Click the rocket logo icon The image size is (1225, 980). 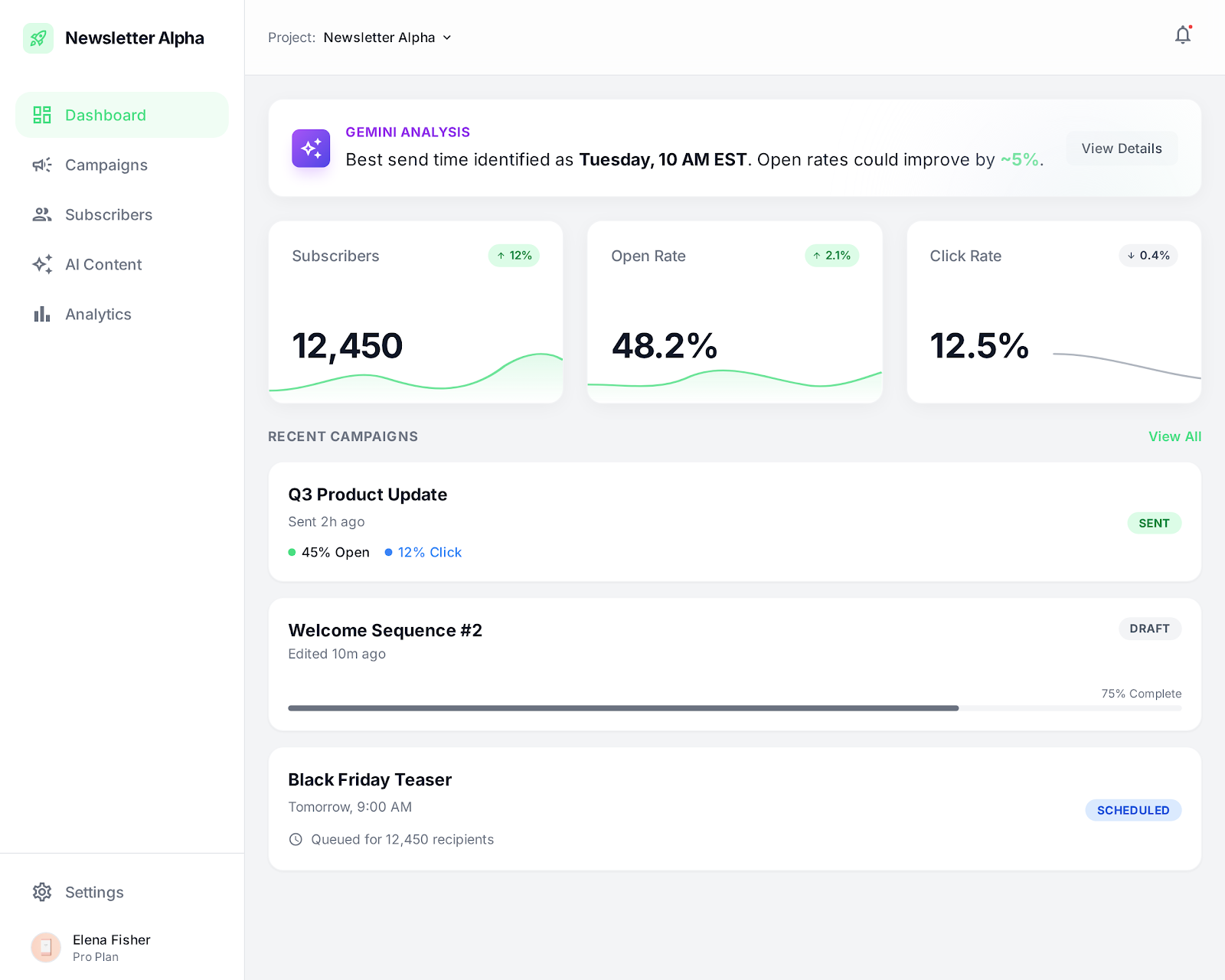(38, 38)
